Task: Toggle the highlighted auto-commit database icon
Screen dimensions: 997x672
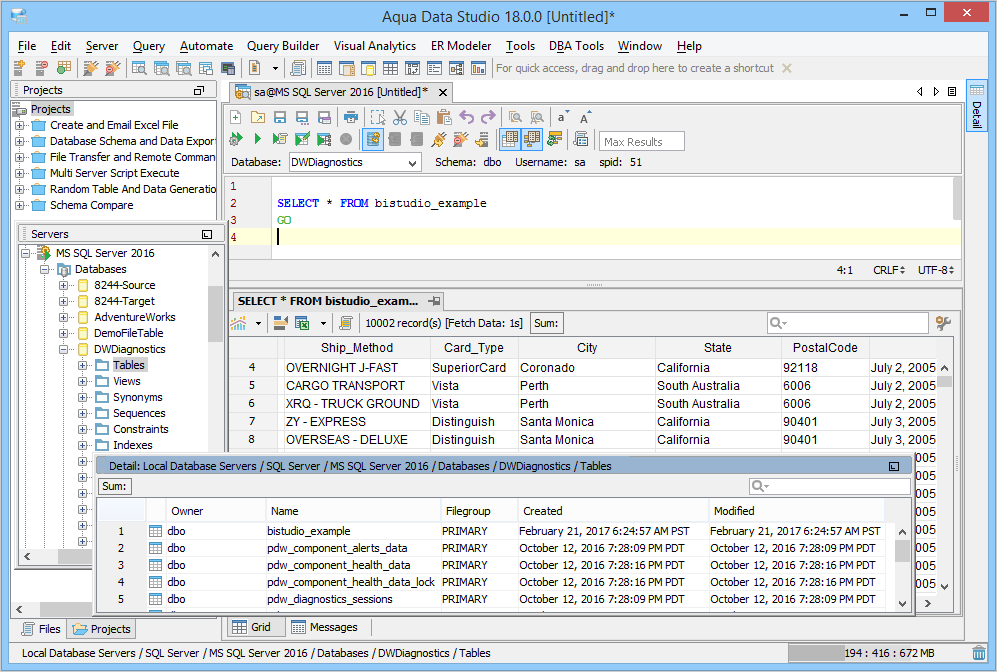Action: click(373, 139)
